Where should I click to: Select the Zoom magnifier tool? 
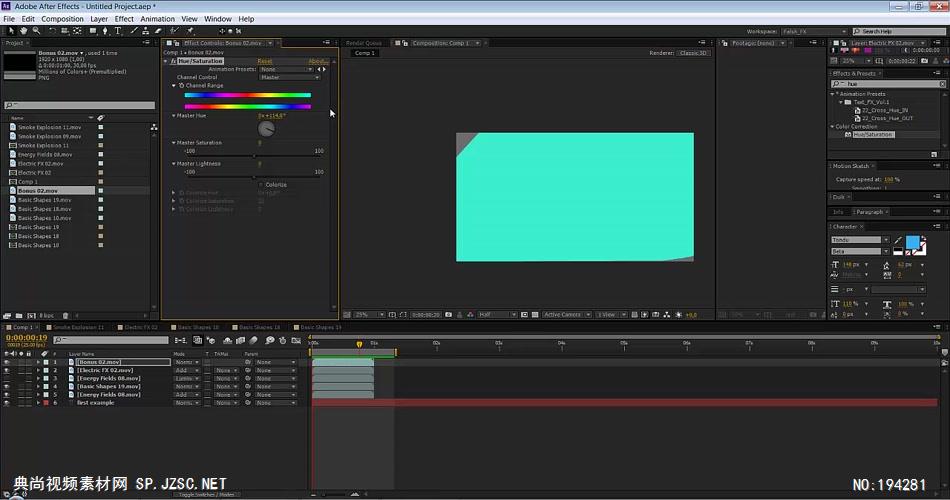(36, 30)
